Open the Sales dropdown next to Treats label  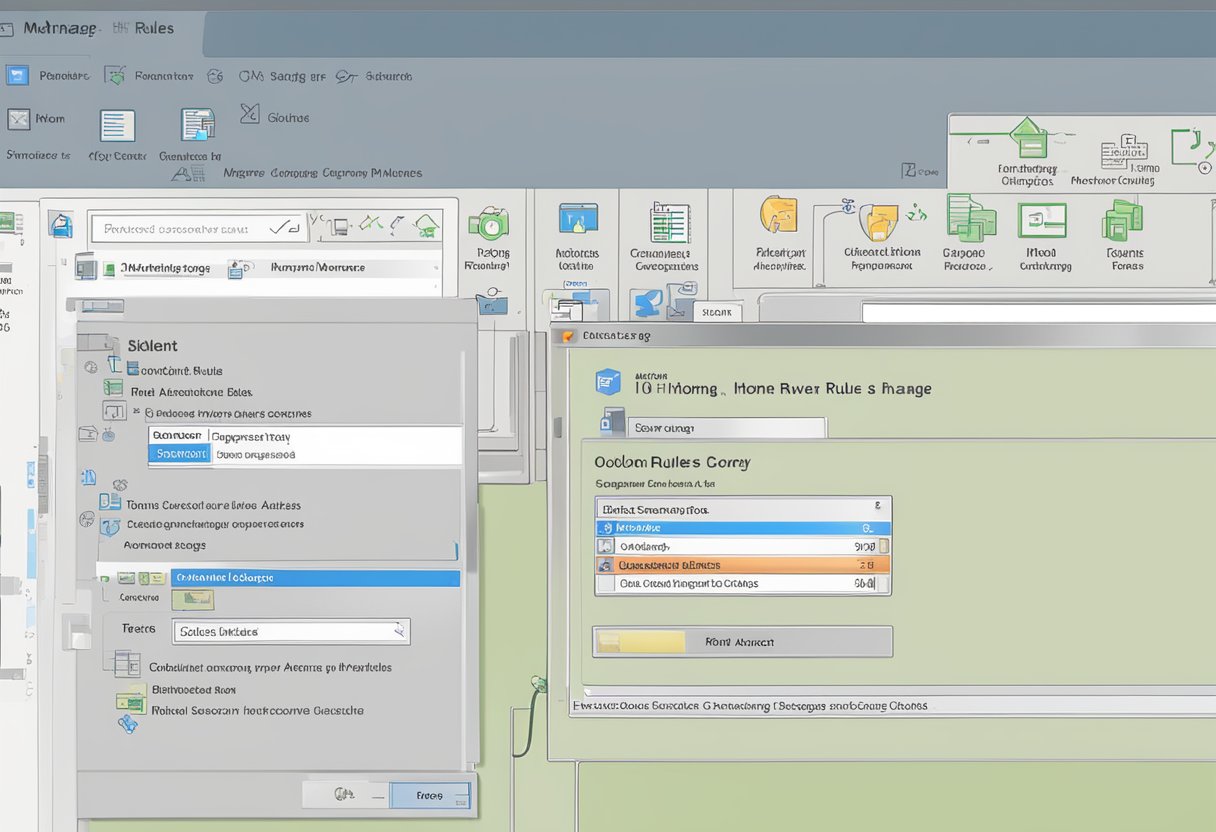tap(290, 631)
